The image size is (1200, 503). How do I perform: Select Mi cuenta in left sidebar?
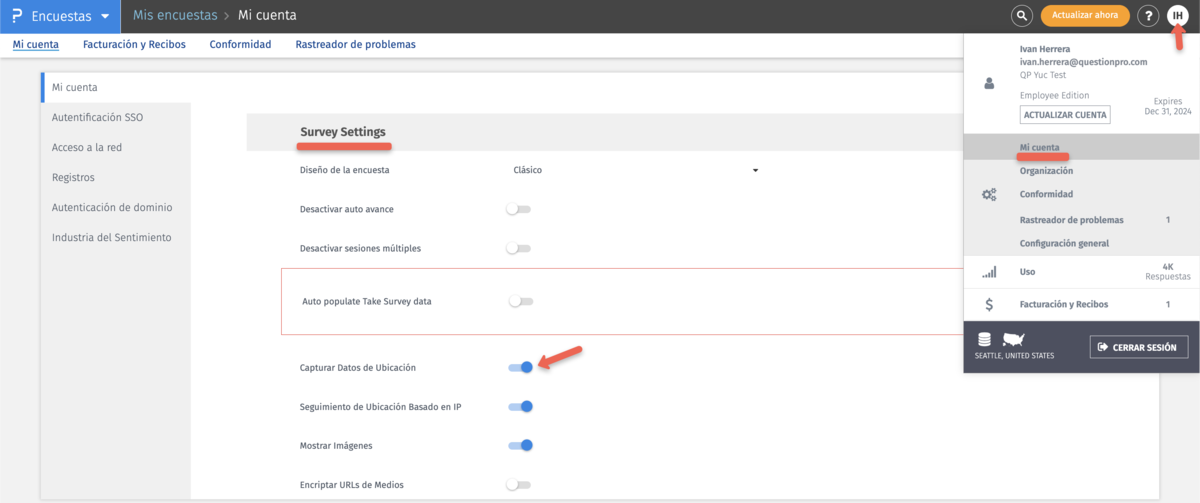click(115, 88)
